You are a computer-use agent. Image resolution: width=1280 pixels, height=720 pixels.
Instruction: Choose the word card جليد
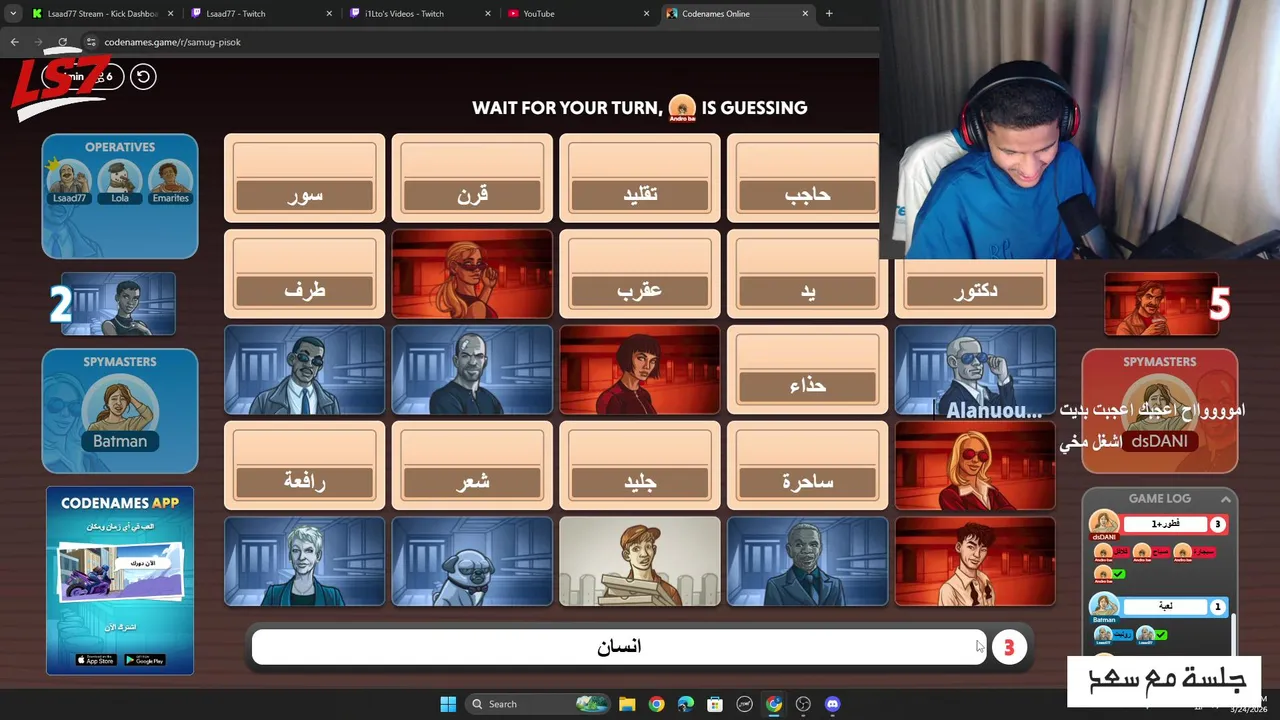640,466
